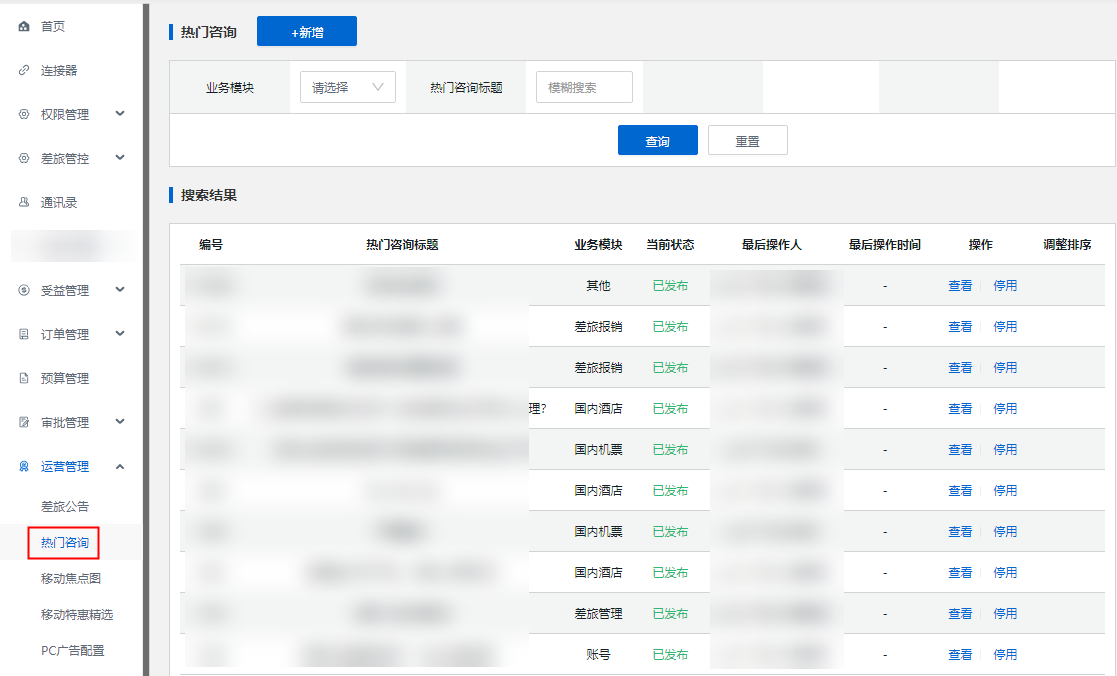Image resolution: width=1117 pixels, height=676 pixels.
Task: Focus the 模糊搜索 title input field
Action: pos(584,87)
